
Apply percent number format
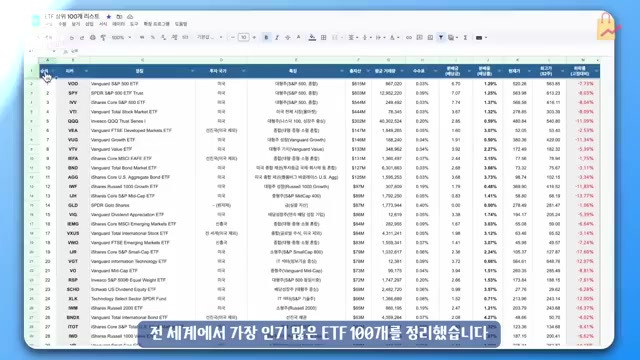tap(152, 38)
